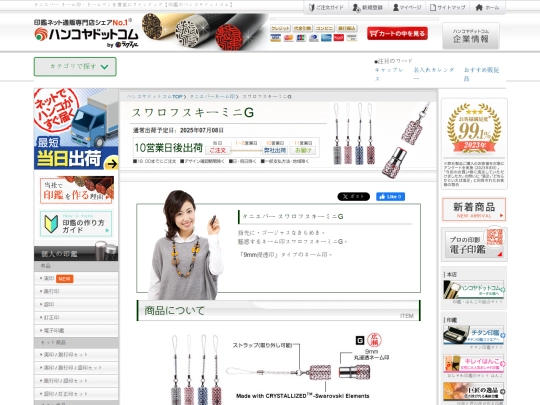This screenshot has height=405, width=540.
Task: Click the Facebook Like button
Action: pos(390,197)
